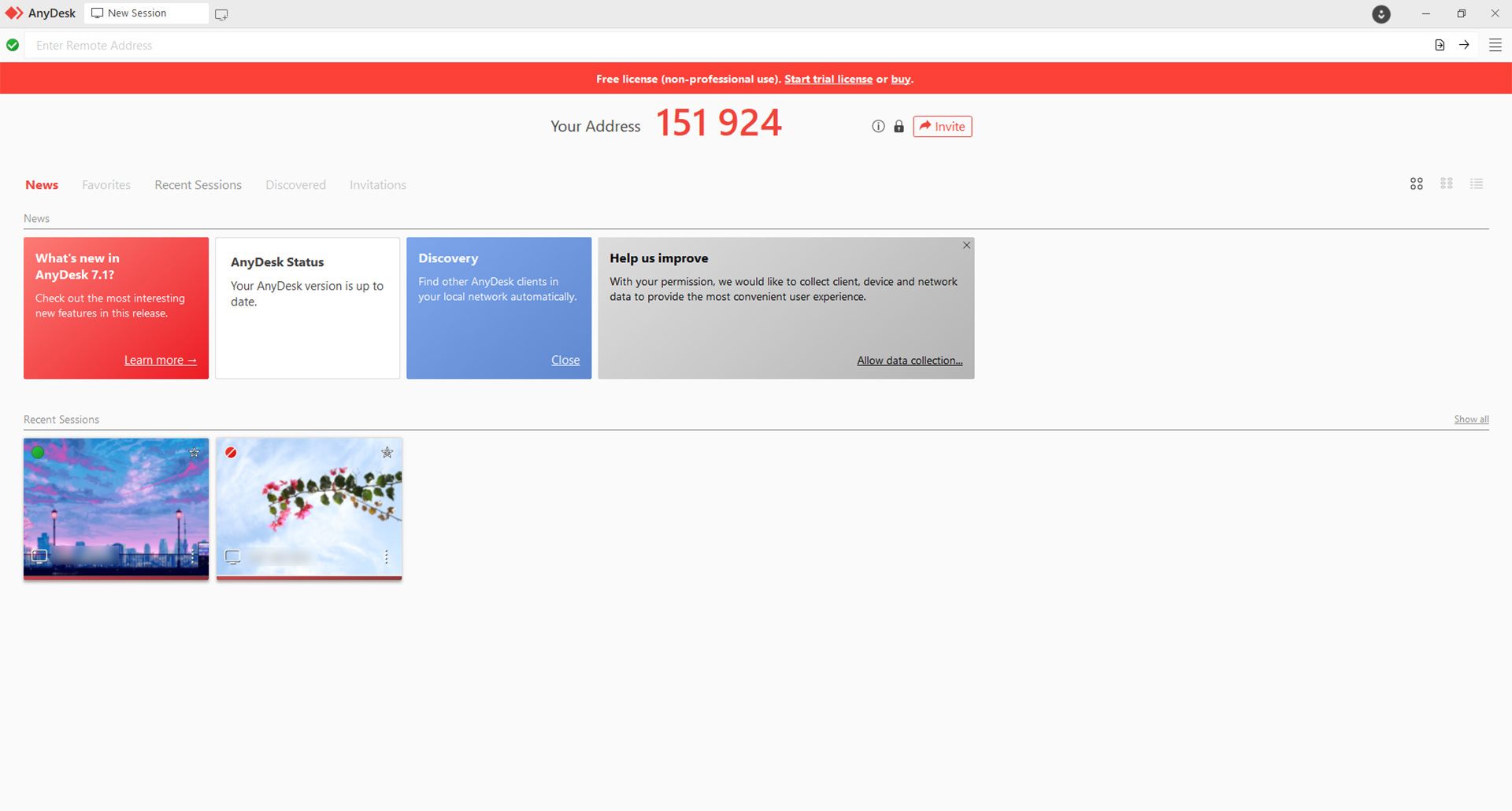Select the Favorites tab
This screenshot has width=1512, height=811.
106,185
